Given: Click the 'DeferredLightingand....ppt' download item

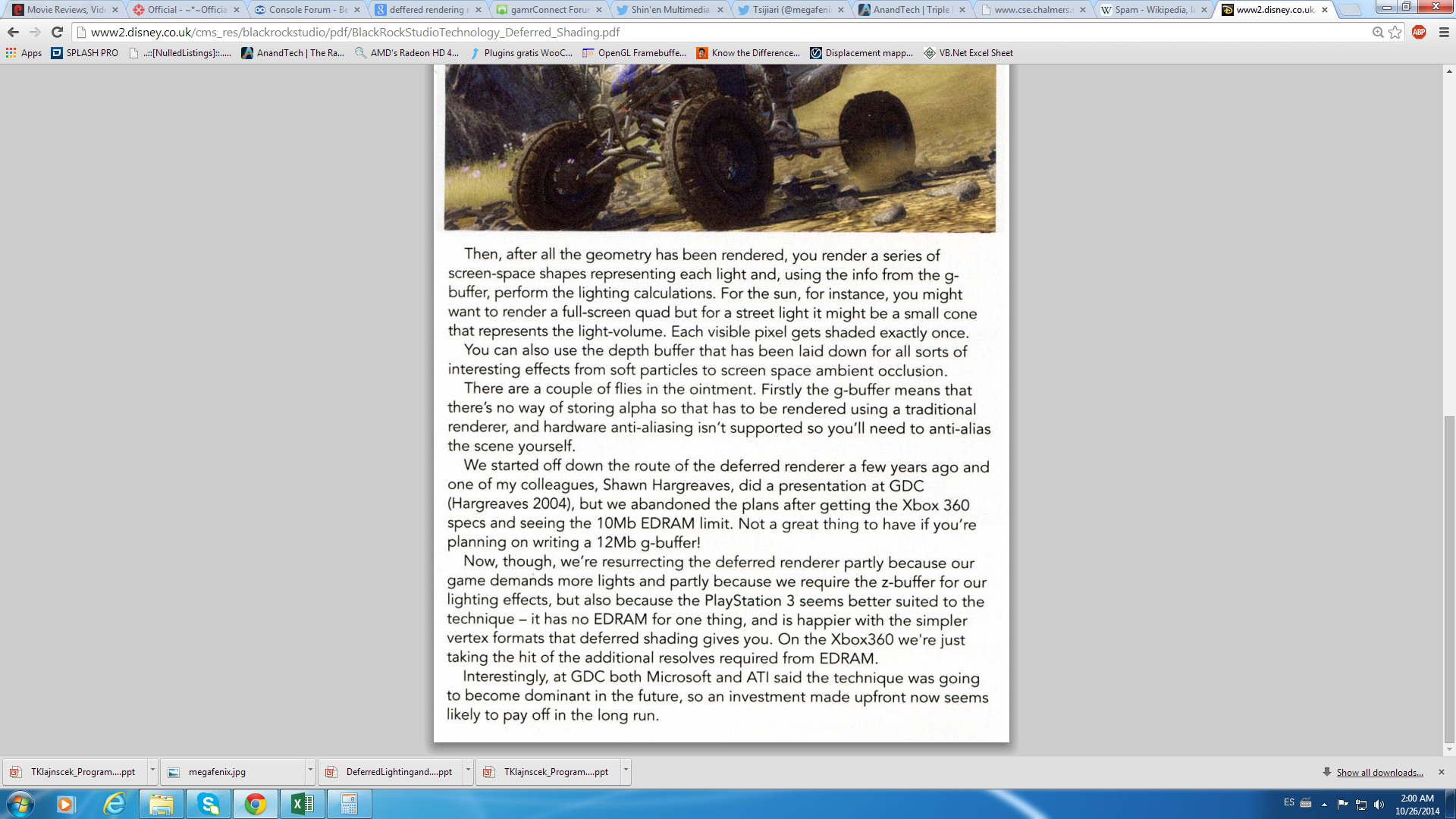Looking at the screenshot, I should (x=398, y=771).
